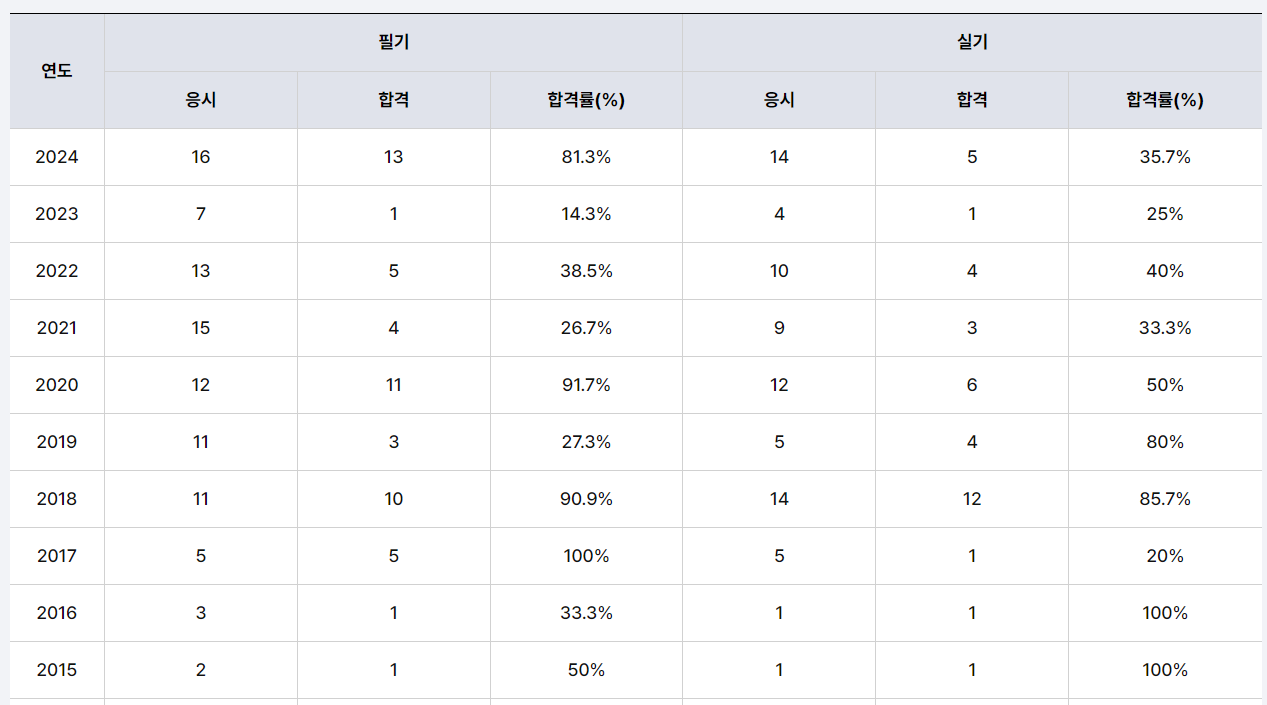Click the 2020 year cell
Viewport: 1267px width, 705px height.
tap(57, 385)
